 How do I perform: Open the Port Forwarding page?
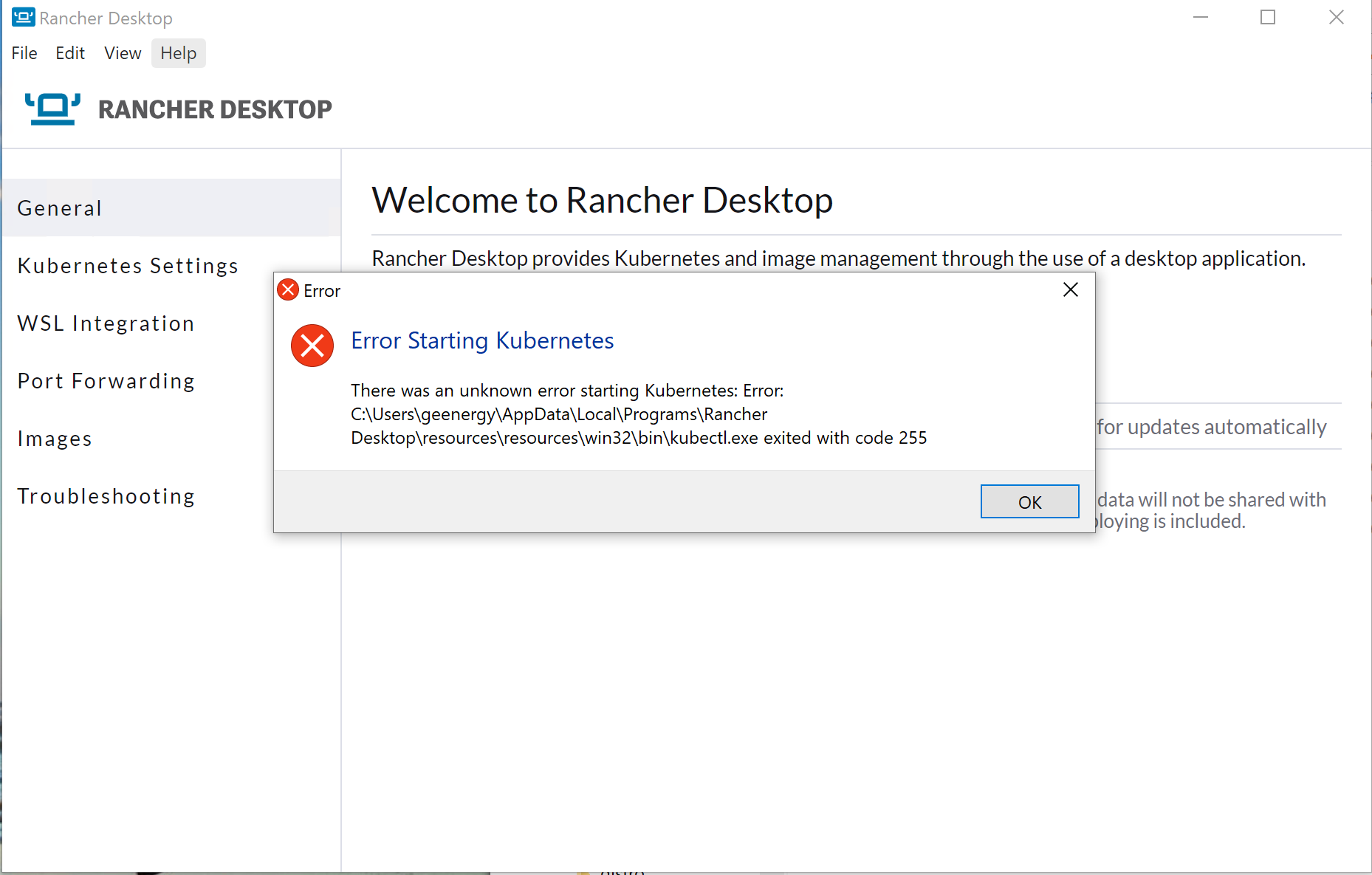pos(106,380)
